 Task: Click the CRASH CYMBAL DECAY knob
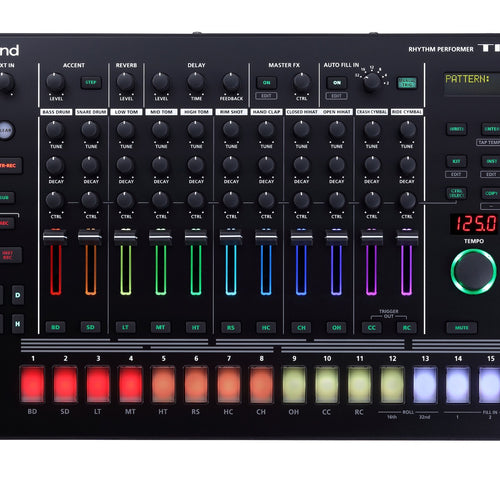coord(372,165)
